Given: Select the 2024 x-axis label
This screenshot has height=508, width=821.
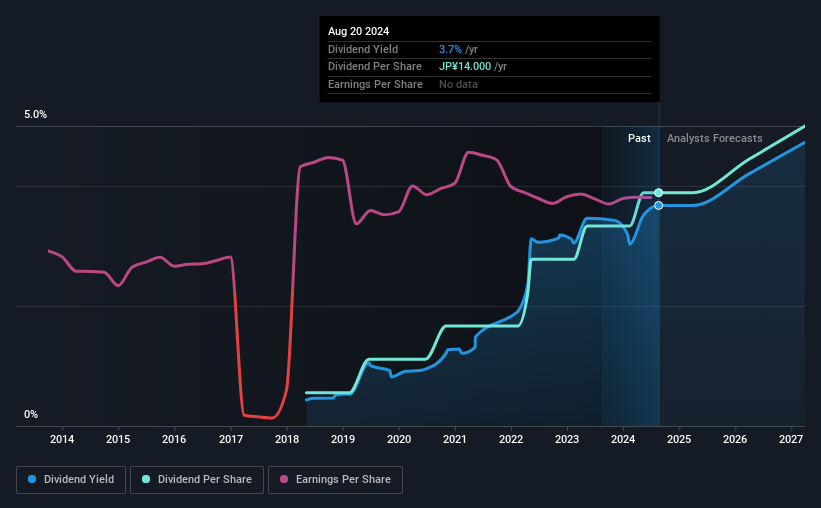Looking at the screenshot, I should (x=623, y=439).
